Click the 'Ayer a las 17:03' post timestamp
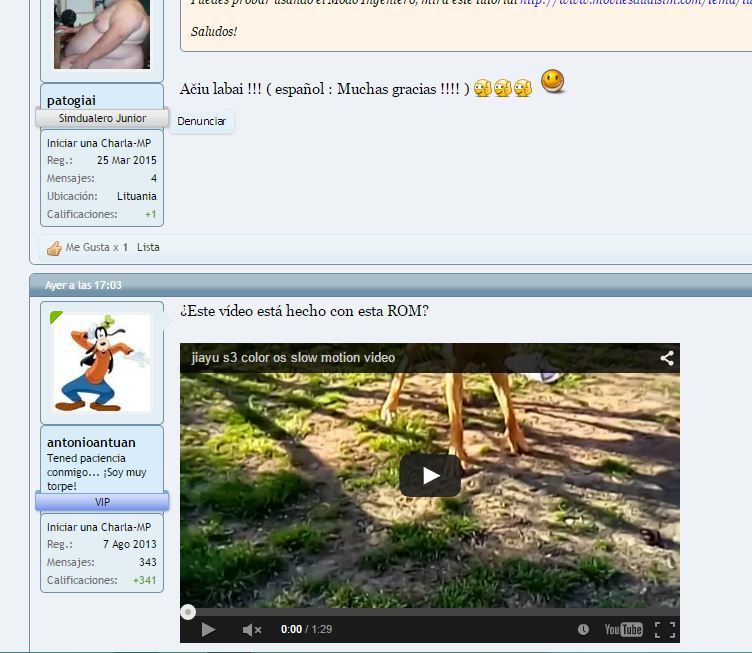752x653 pixels. (x=83, y=285)
